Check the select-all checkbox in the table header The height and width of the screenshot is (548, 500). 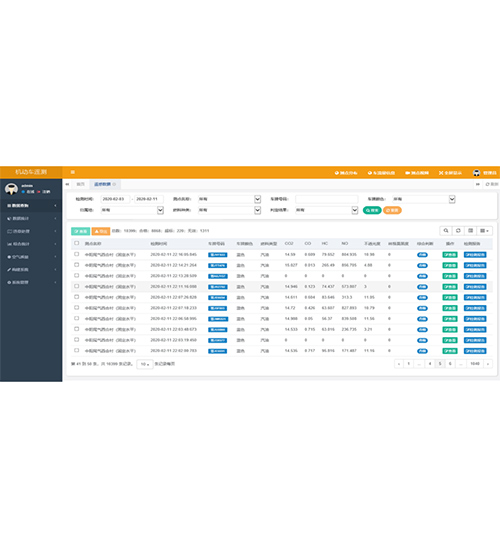77,243
